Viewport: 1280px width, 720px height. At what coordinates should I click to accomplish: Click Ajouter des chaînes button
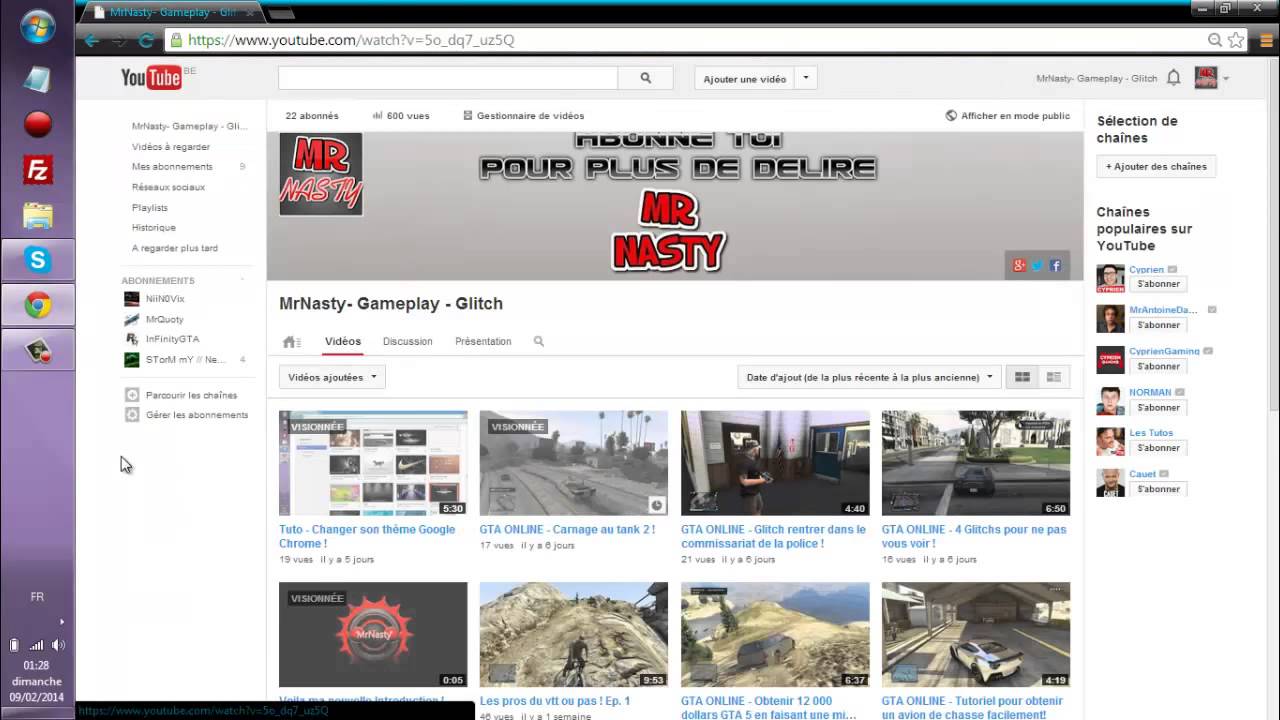tap(1156, 166)
